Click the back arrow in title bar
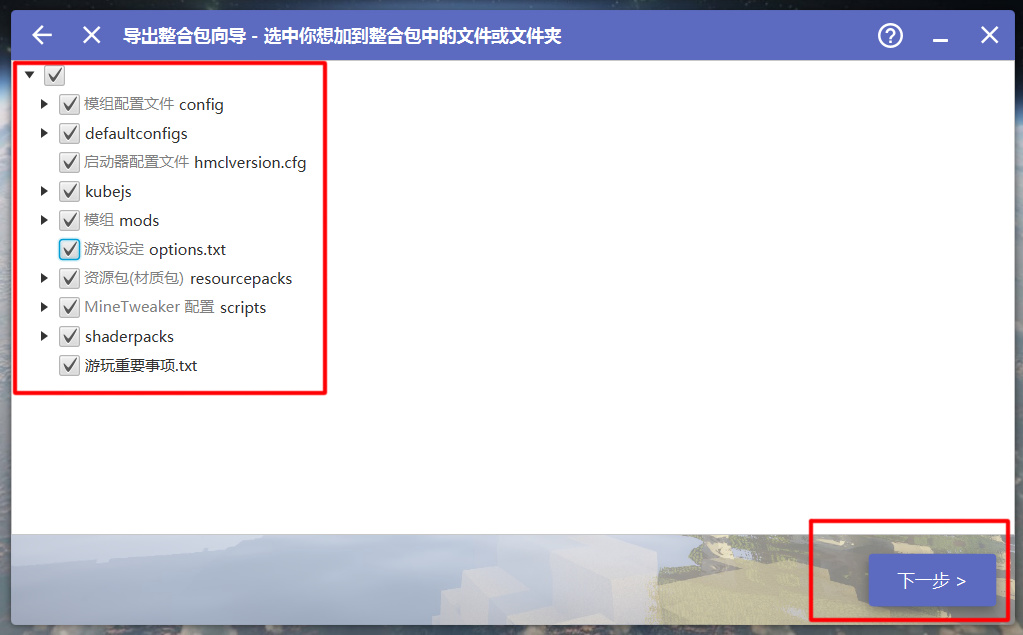The width and height of the screenshot is (1023, 635). [42, 35]
